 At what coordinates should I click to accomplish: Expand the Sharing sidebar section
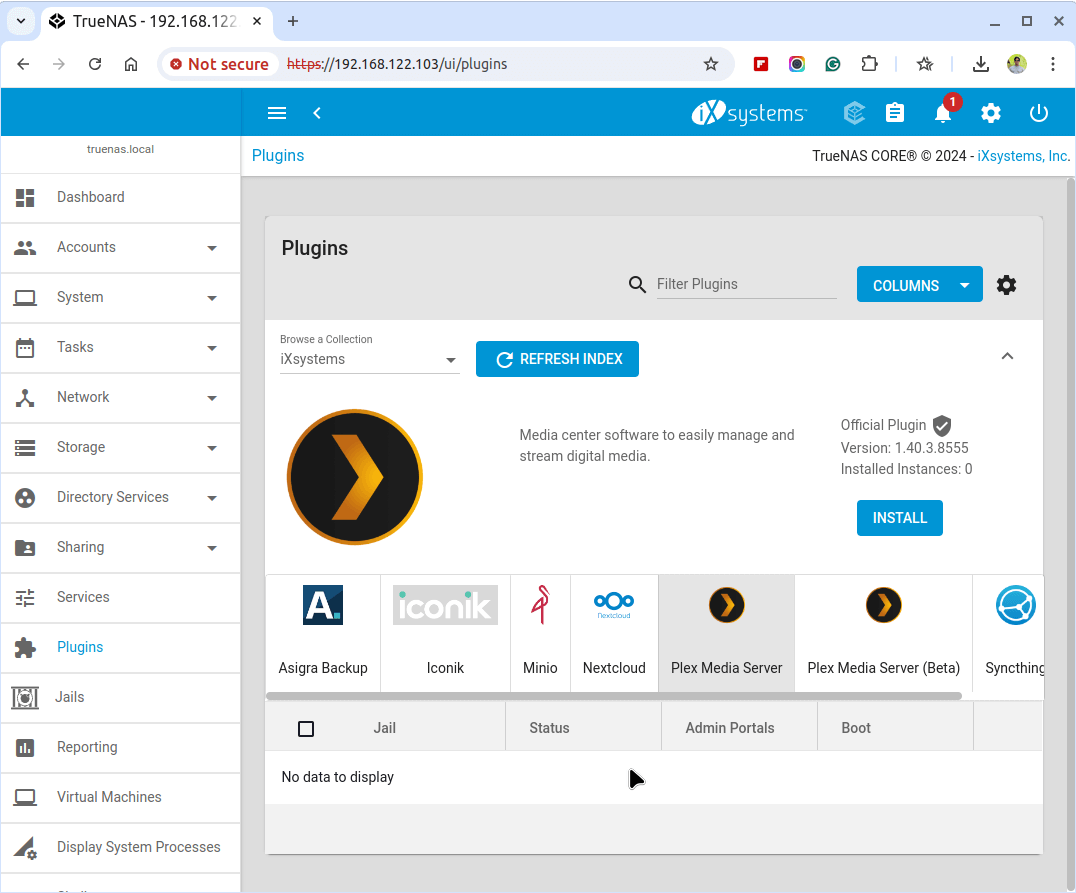pos(121,548)
